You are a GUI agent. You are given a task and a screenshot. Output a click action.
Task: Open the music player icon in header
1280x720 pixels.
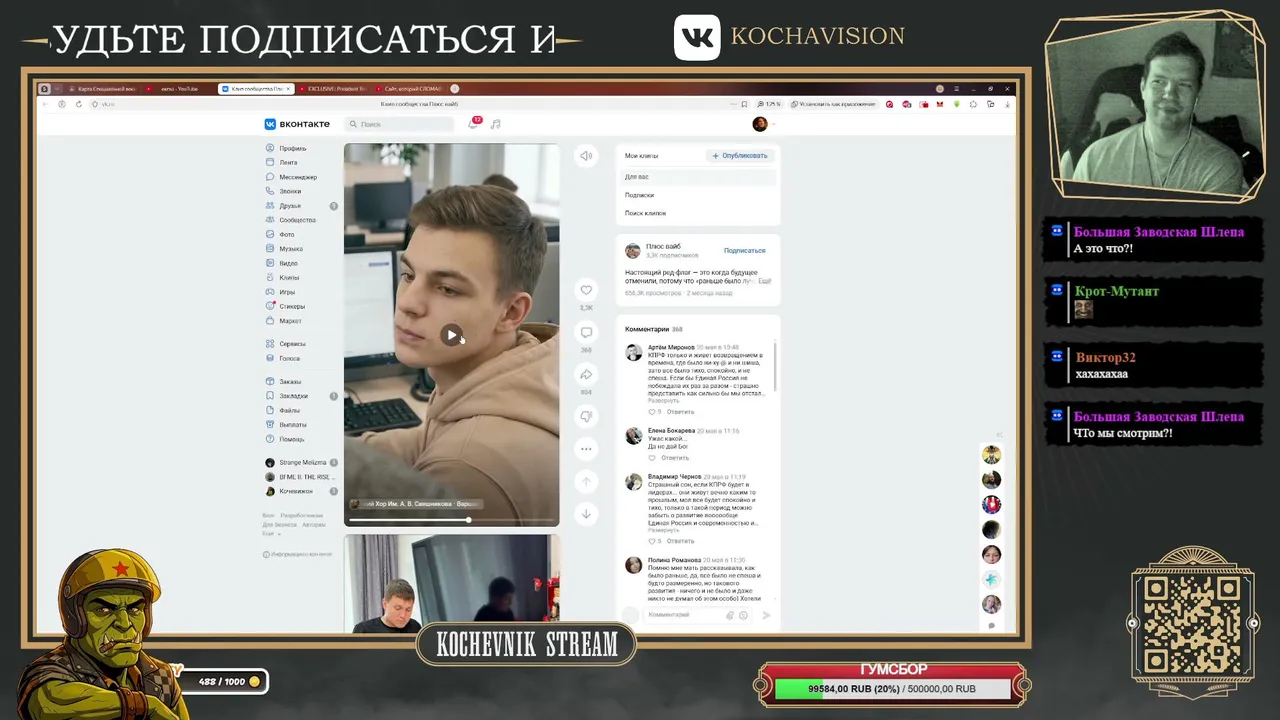[495, 124]
